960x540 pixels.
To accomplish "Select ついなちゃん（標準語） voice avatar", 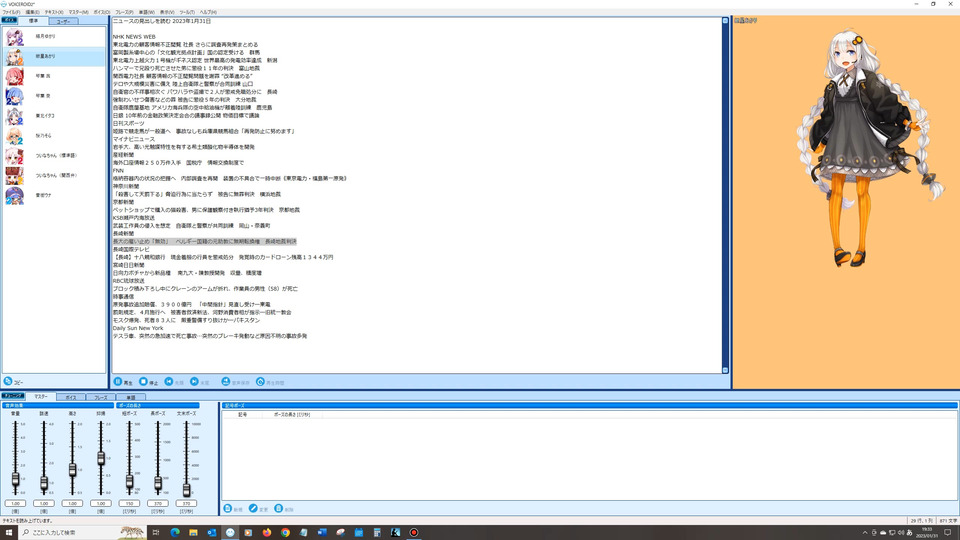I will [15, 156].
